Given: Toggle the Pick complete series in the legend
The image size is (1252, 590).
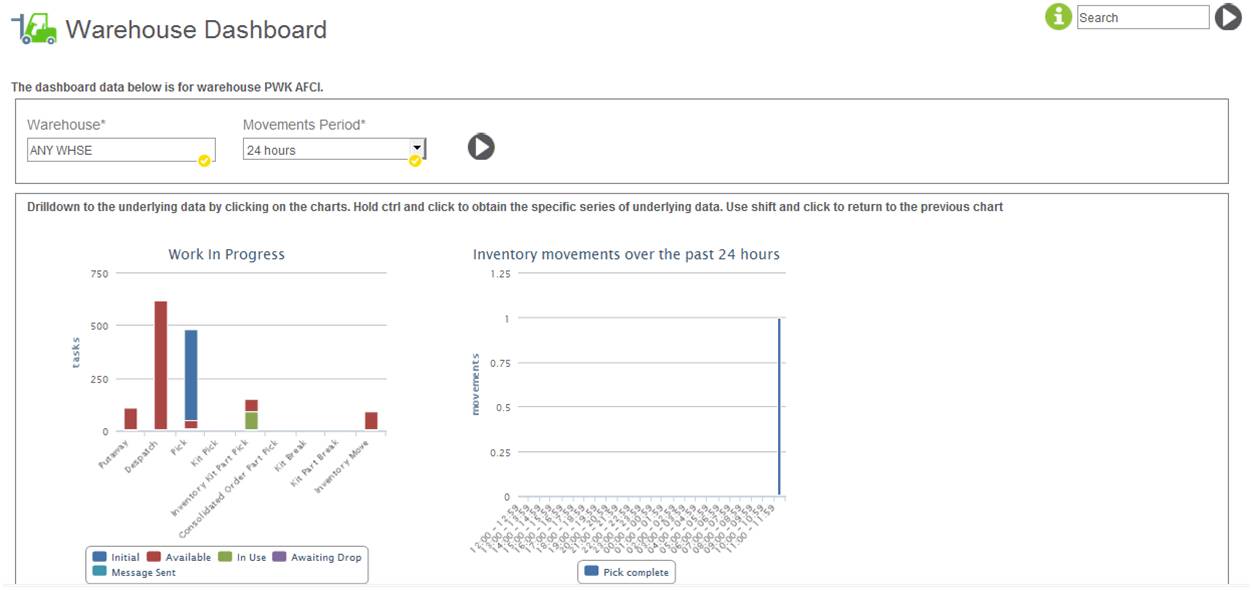Looking at the screenshot, I should click(x=627, y=572).
